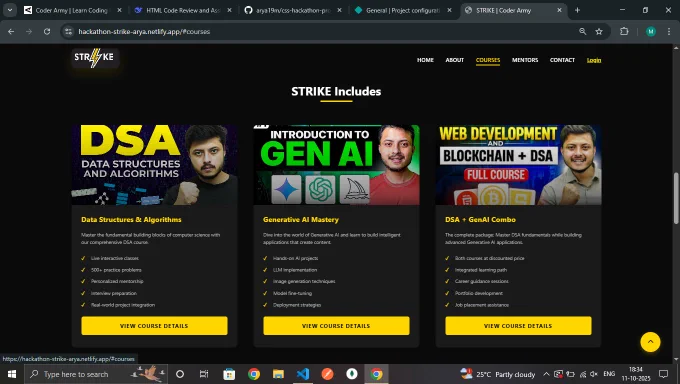Click the Introduction to Gen AI thumbnail
This screenshot has width=680, height=384.
click(x=337, y=165)
